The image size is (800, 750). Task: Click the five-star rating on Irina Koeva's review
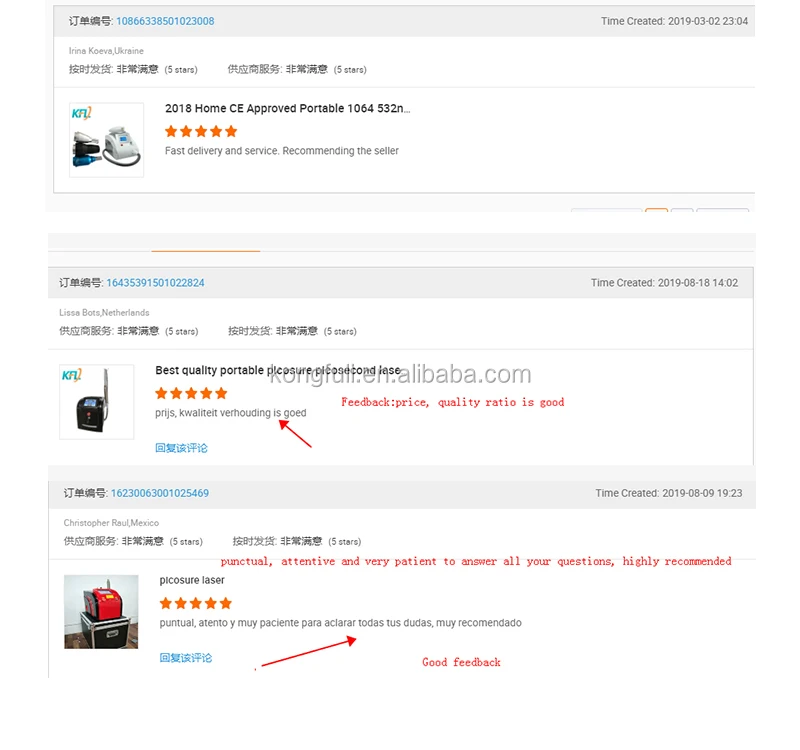(x=201, y=131)
